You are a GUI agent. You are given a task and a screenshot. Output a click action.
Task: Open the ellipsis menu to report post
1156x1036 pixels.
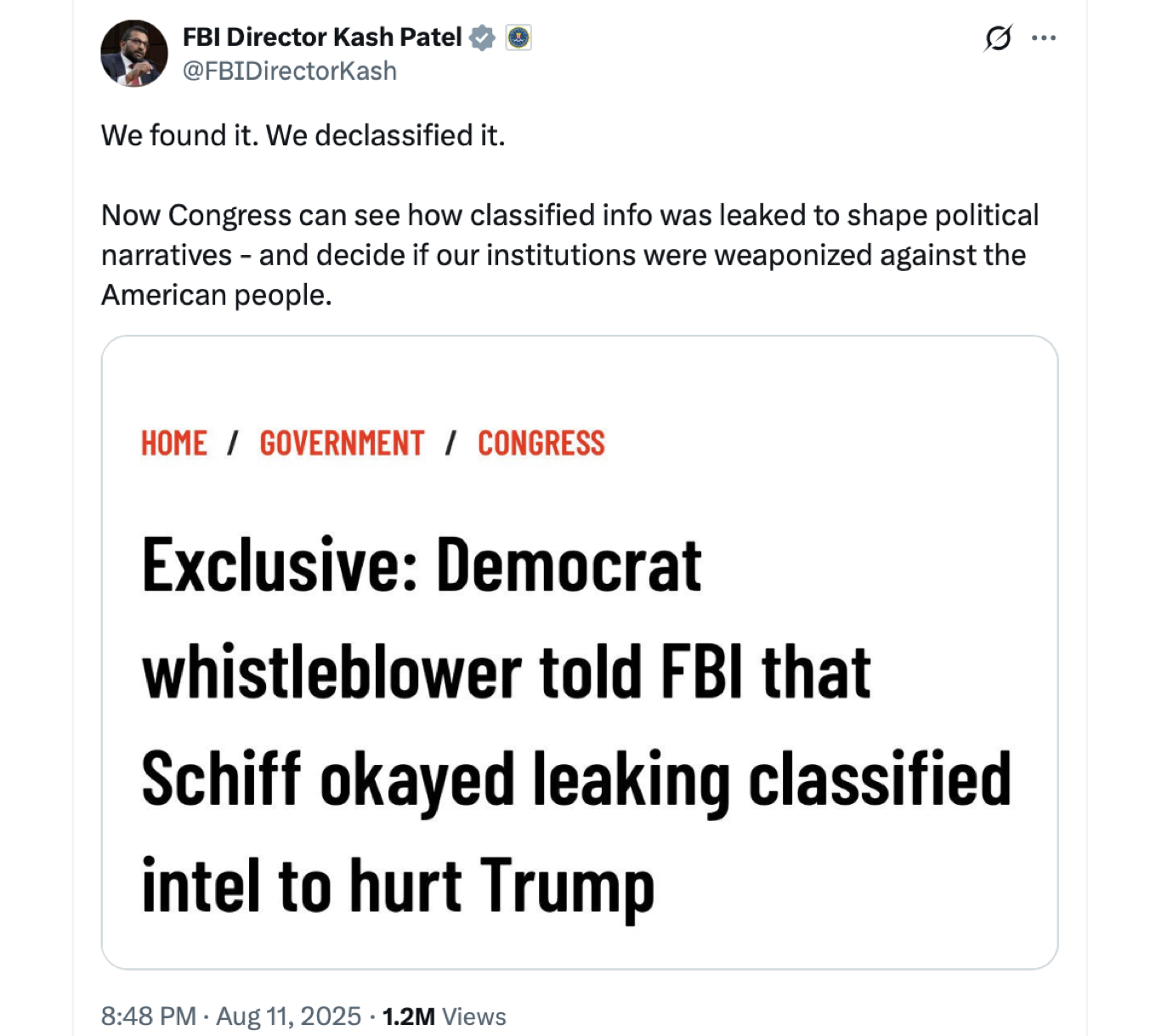coord(1045,37)
